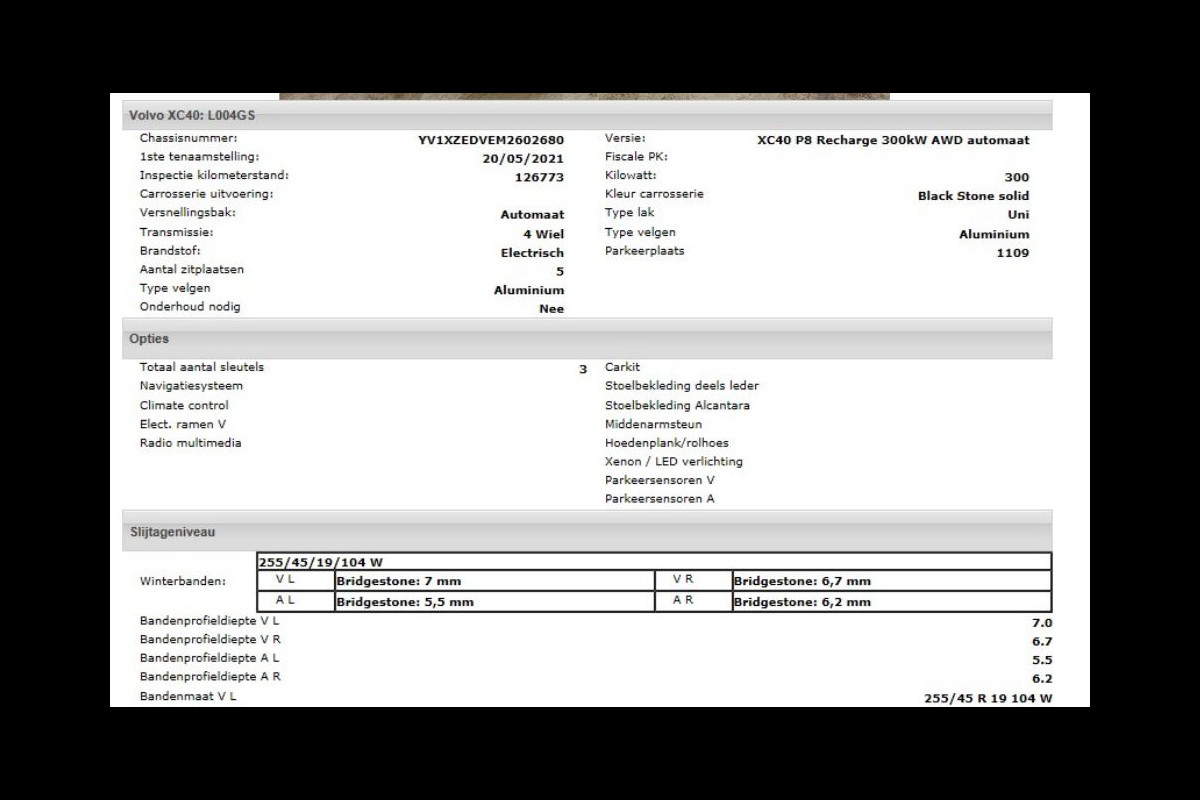1200x800 pixels.
Task: Click the V L Bridgestone: 7 mm cell
Action: [x=494, y=581]
